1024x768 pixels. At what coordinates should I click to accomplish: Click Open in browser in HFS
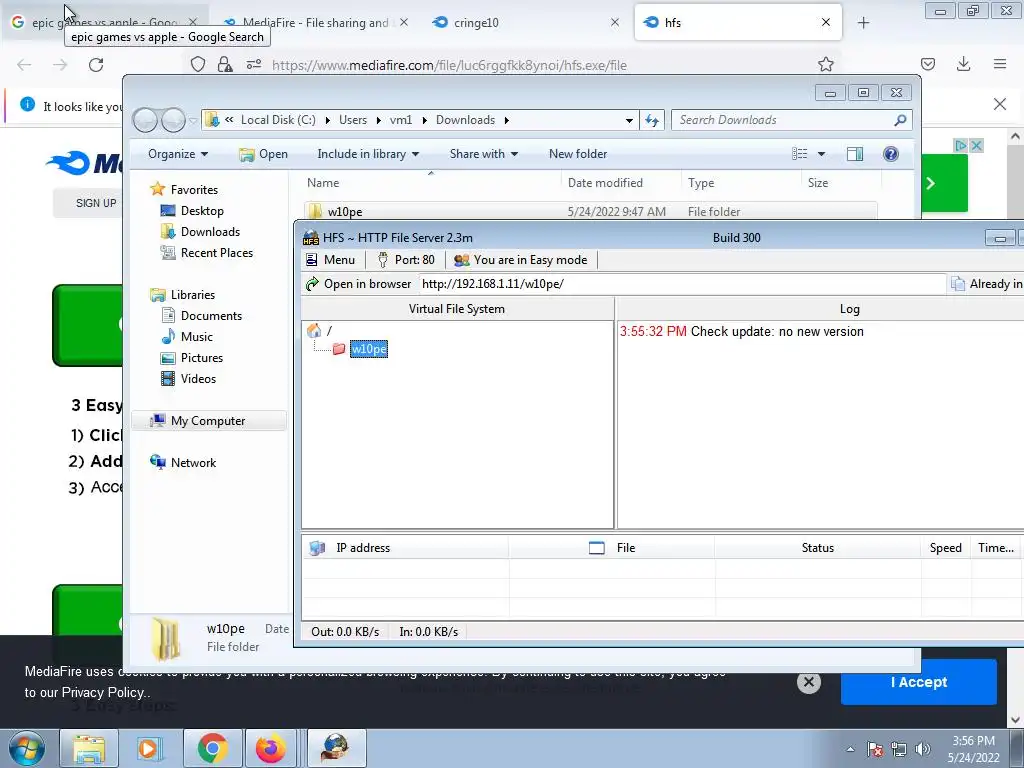coord(359,284)
